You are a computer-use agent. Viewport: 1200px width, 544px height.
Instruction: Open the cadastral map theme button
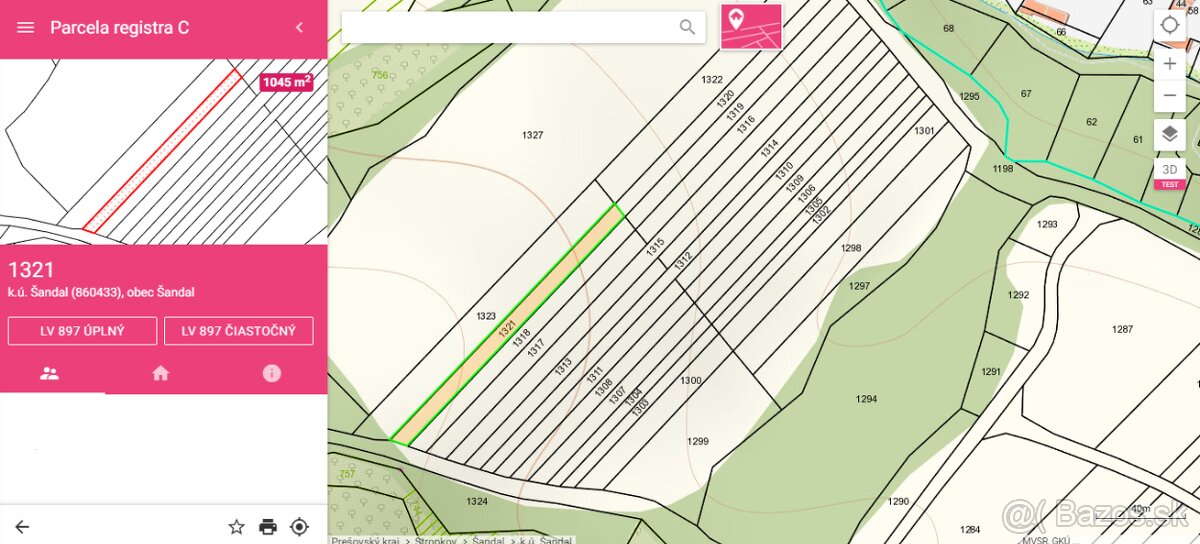(x=751, y=27)
